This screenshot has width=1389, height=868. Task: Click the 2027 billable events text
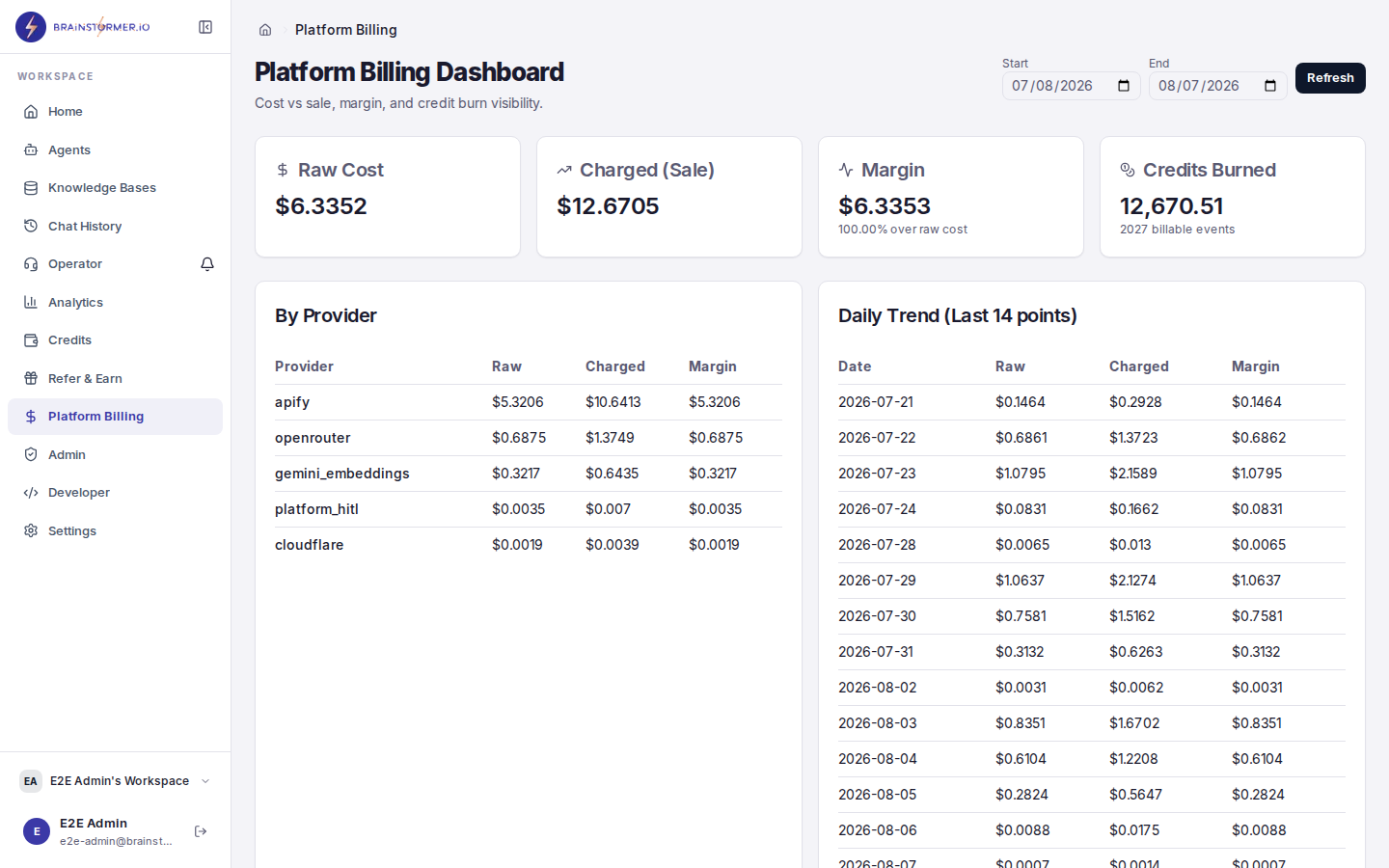pyautogui.click(x=1177, y=230)
